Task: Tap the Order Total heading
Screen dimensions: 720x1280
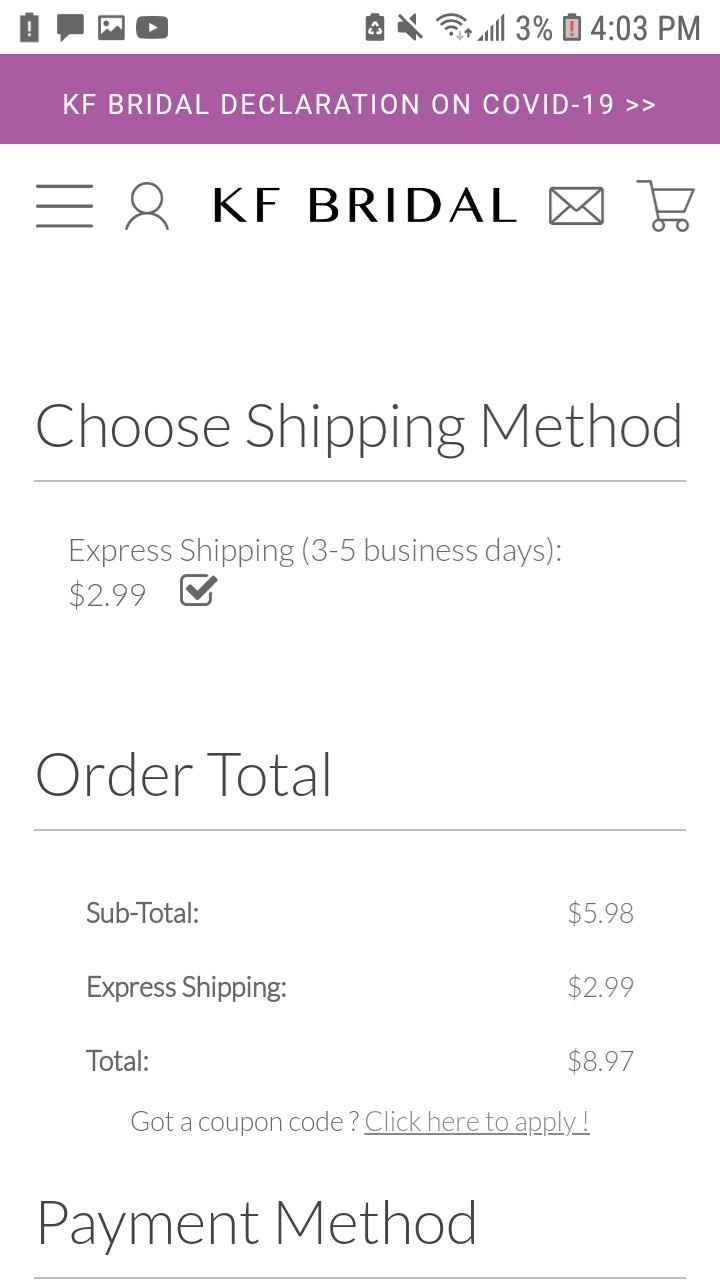Action: click(x=184, y=775)
